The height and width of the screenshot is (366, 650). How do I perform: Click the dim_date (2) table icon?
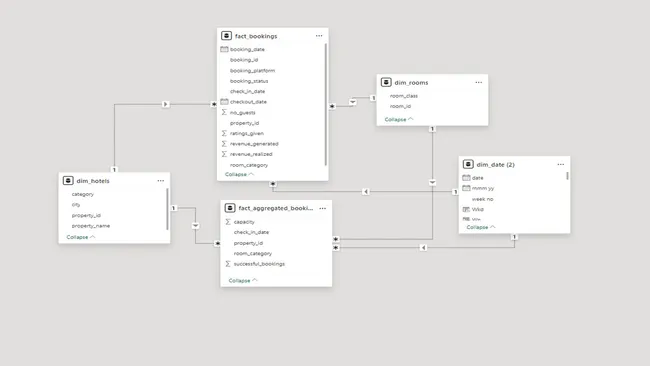click(x=468, y=165)
